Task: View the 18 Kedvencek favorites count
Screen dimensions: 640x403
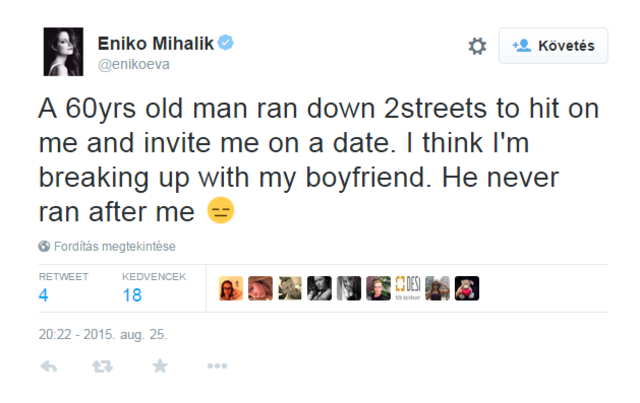Action: coord(131,295)
